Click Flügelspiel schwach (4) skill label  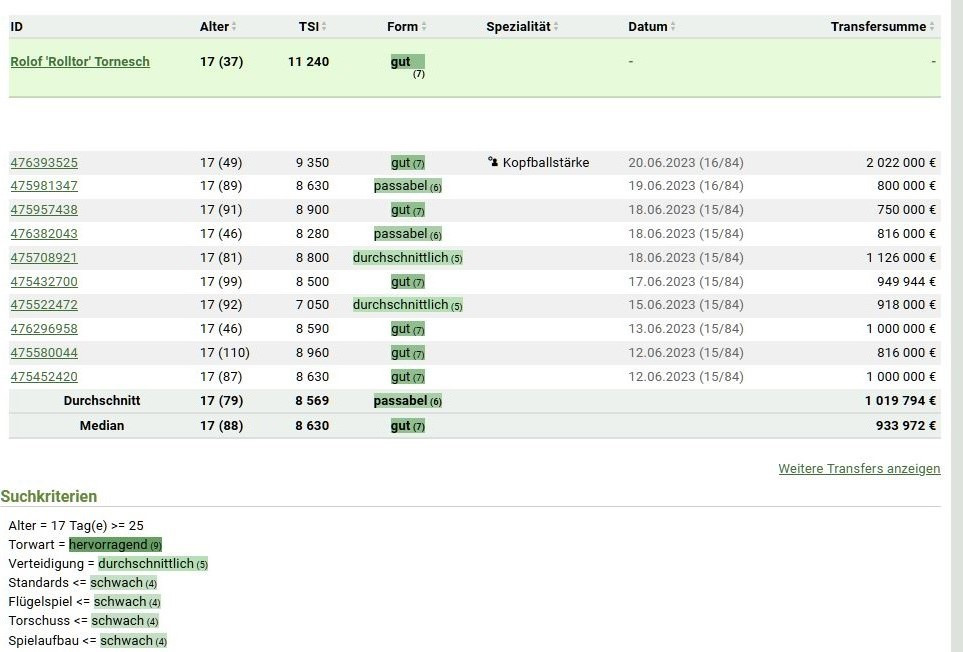[127, 602]
